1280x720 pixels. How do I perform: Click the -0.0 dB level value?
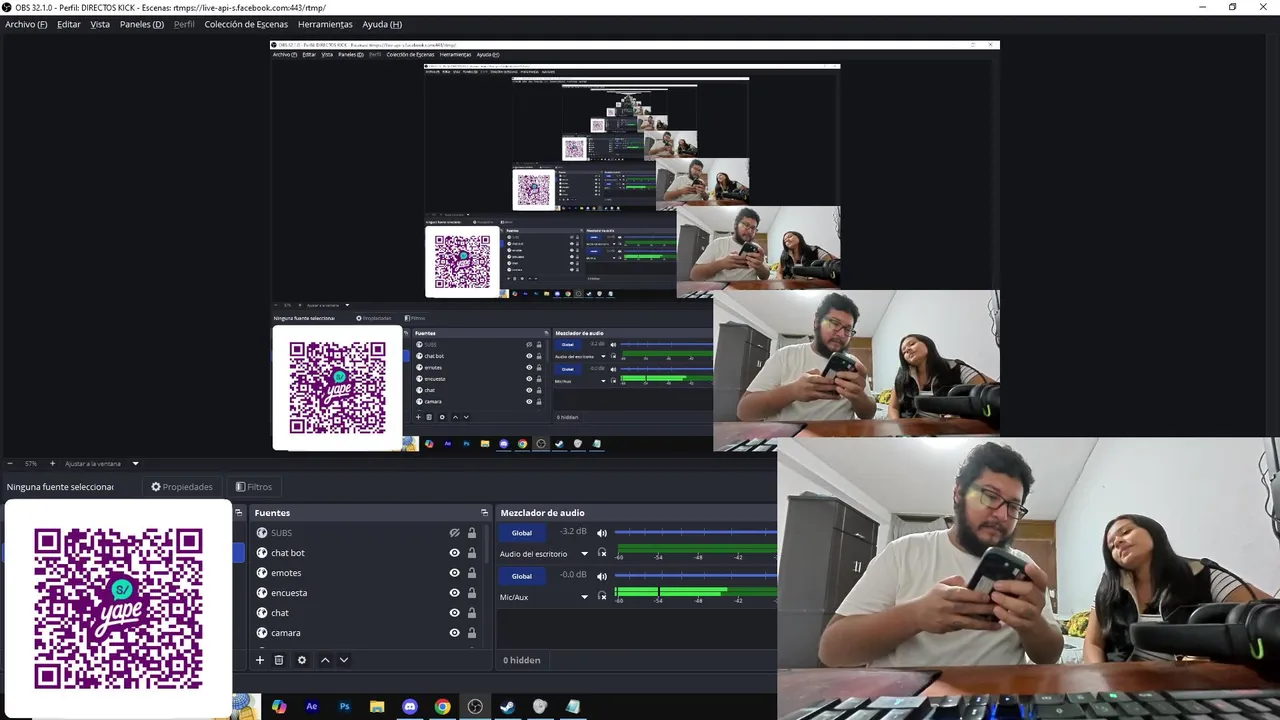point(572,575)
